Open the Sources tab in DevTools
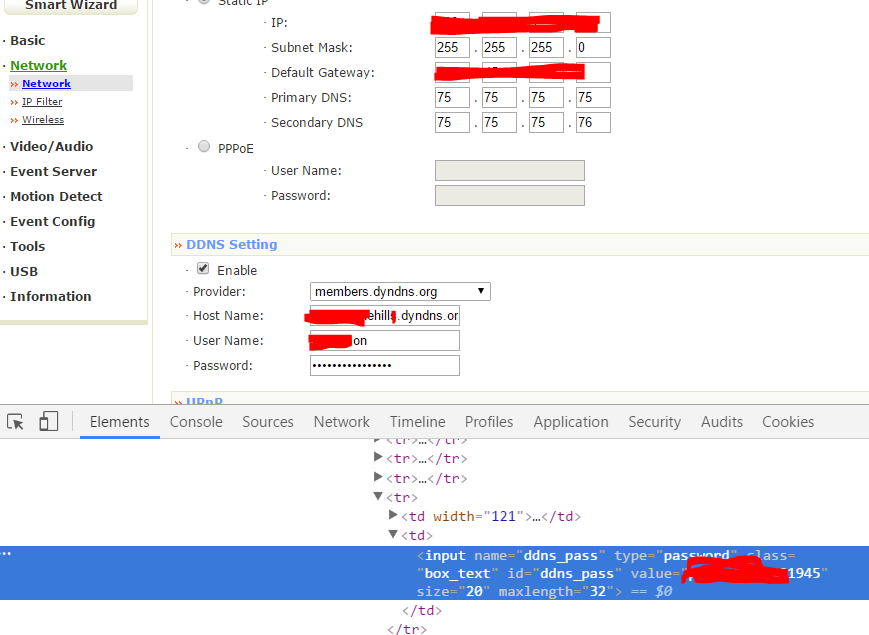This screenshot has width=869, height=635. 268,422
